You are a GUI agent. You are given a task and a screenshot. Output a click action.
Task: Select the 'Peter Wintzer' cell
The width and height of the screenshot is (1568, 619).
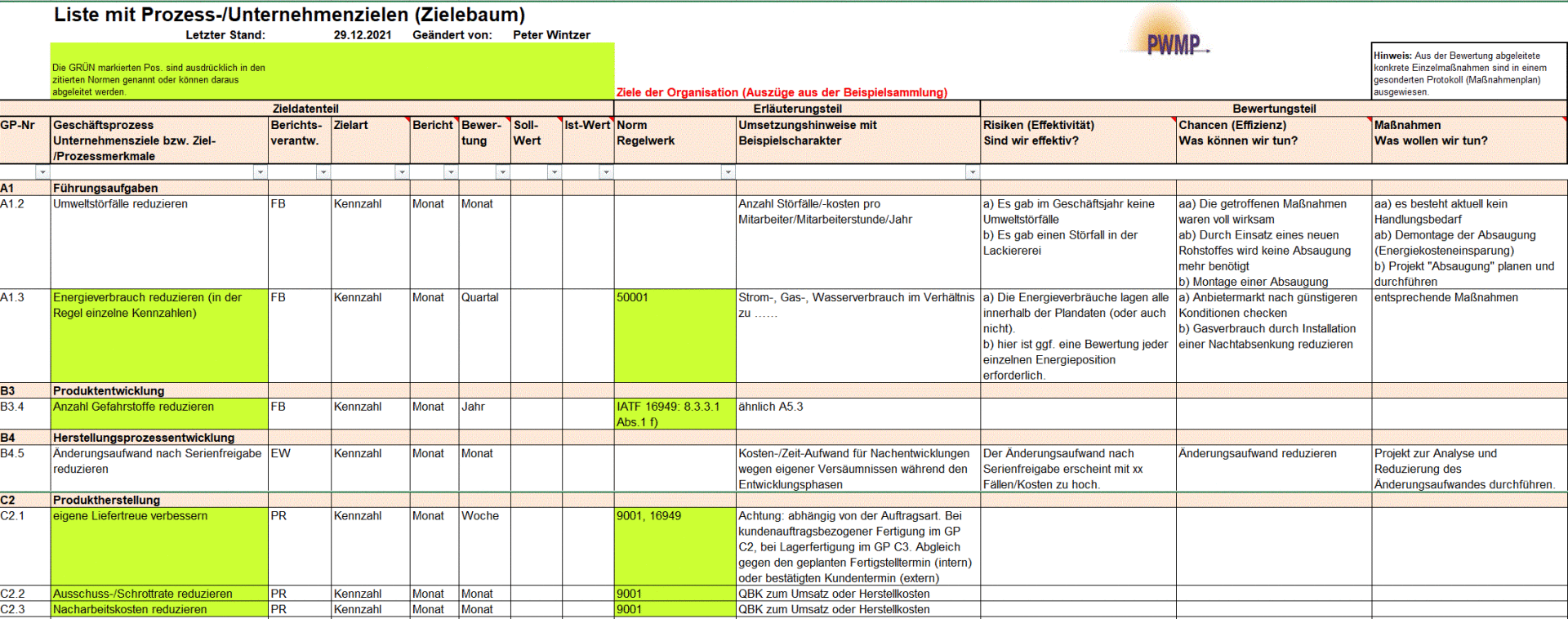point(551,35)
